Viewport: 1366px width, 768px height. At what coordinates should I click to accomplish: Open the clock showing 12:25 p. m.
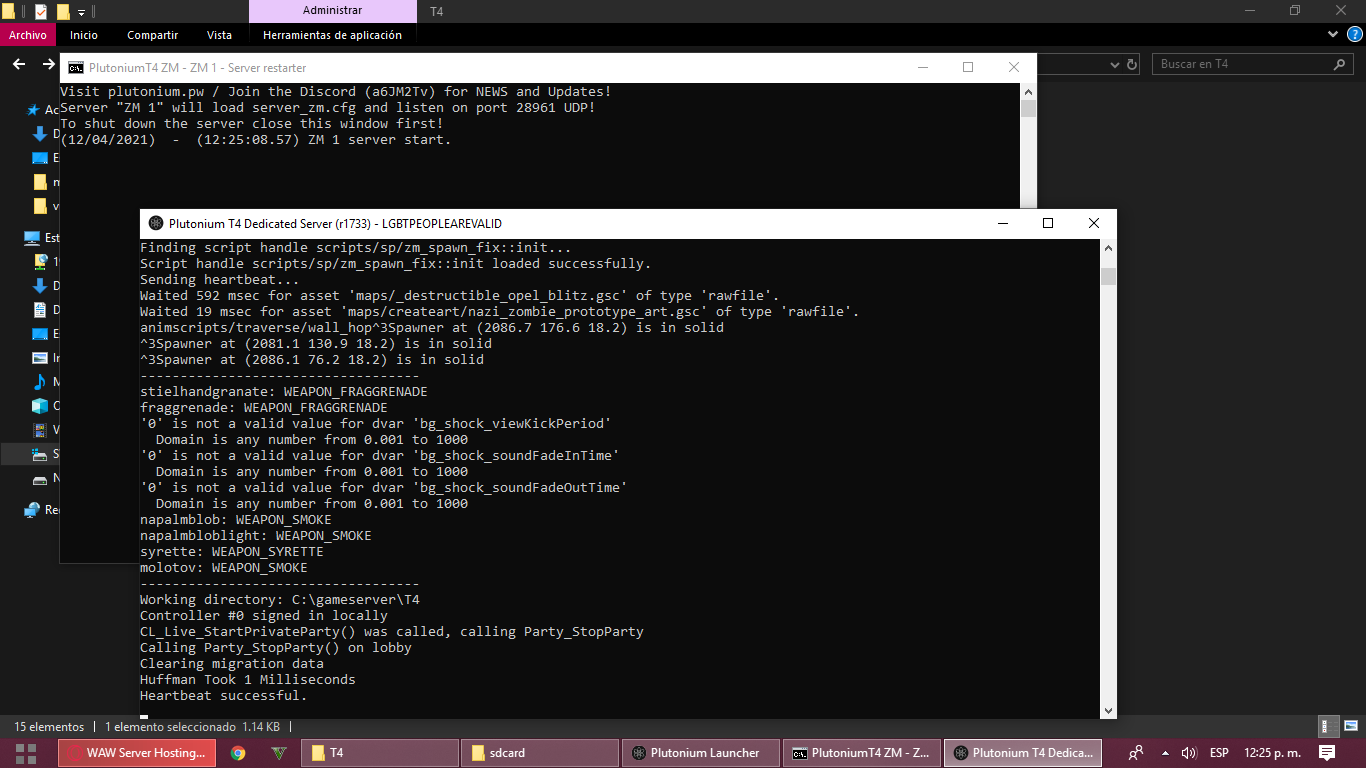click(1272, 753)
